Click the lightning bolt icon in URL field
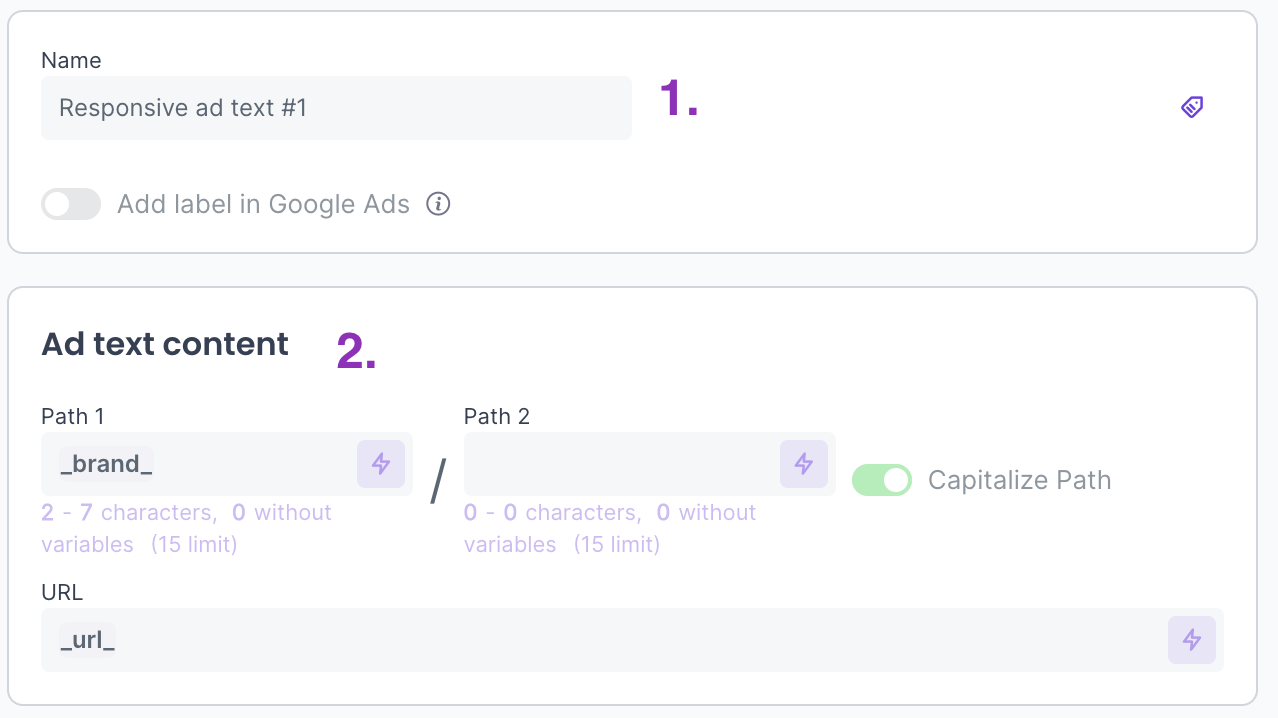This screenshot has width=1278, height=718. pos(1192,640)
